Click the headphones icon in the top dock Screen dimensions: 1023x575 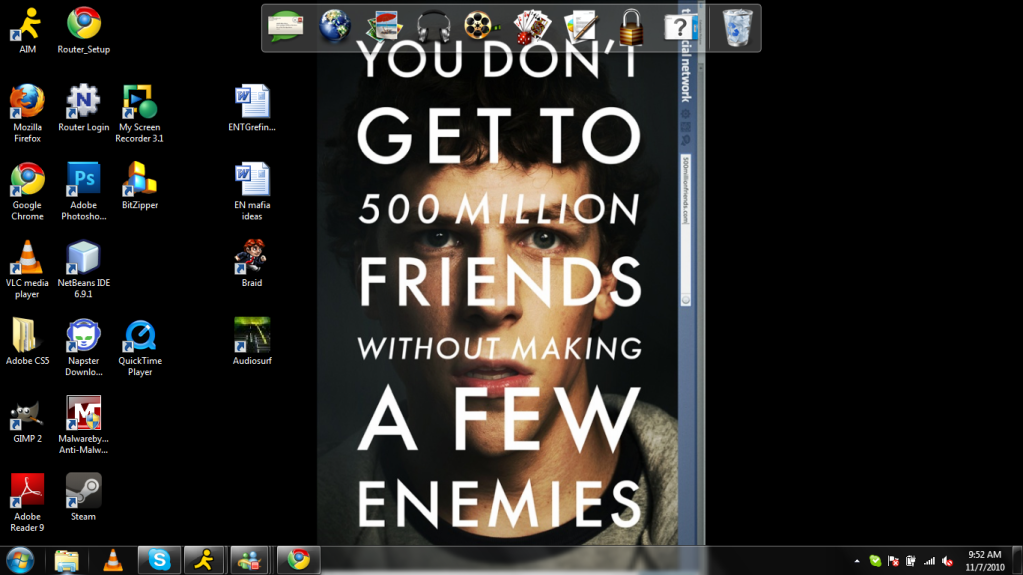433,26
